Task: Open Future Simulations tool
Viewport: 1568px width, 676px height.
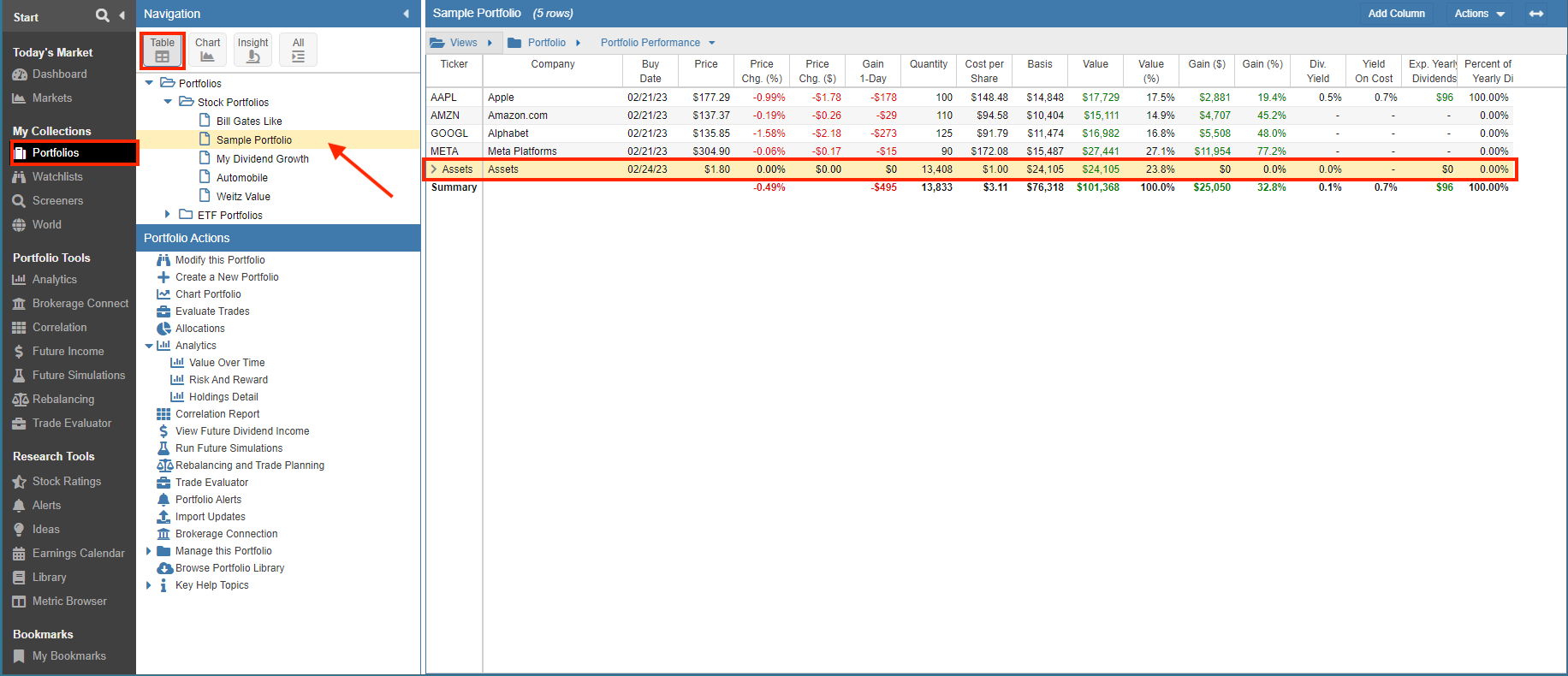Action: click(68, 376)
